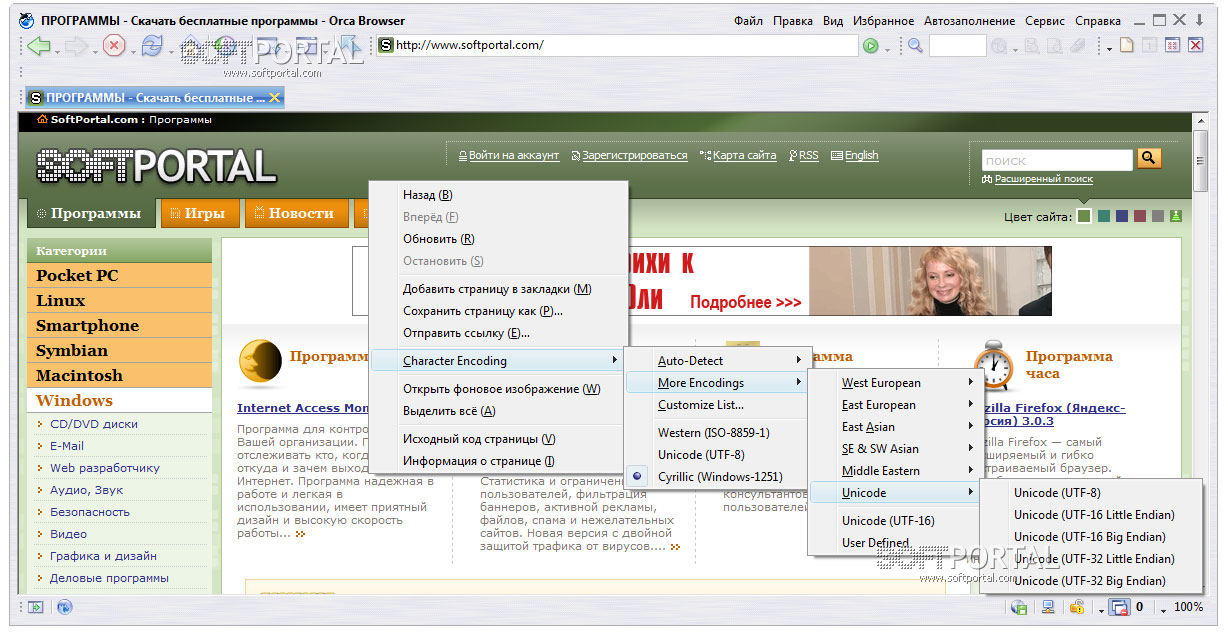The image size is (1228, 634).
Task: Expand the Auto-Detect submenu
Action: (x=716, y=361)
